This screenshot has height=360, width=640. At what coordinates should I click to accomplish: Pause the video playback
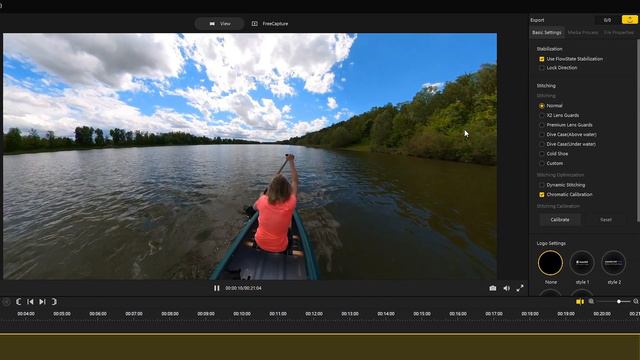(217, 288)
